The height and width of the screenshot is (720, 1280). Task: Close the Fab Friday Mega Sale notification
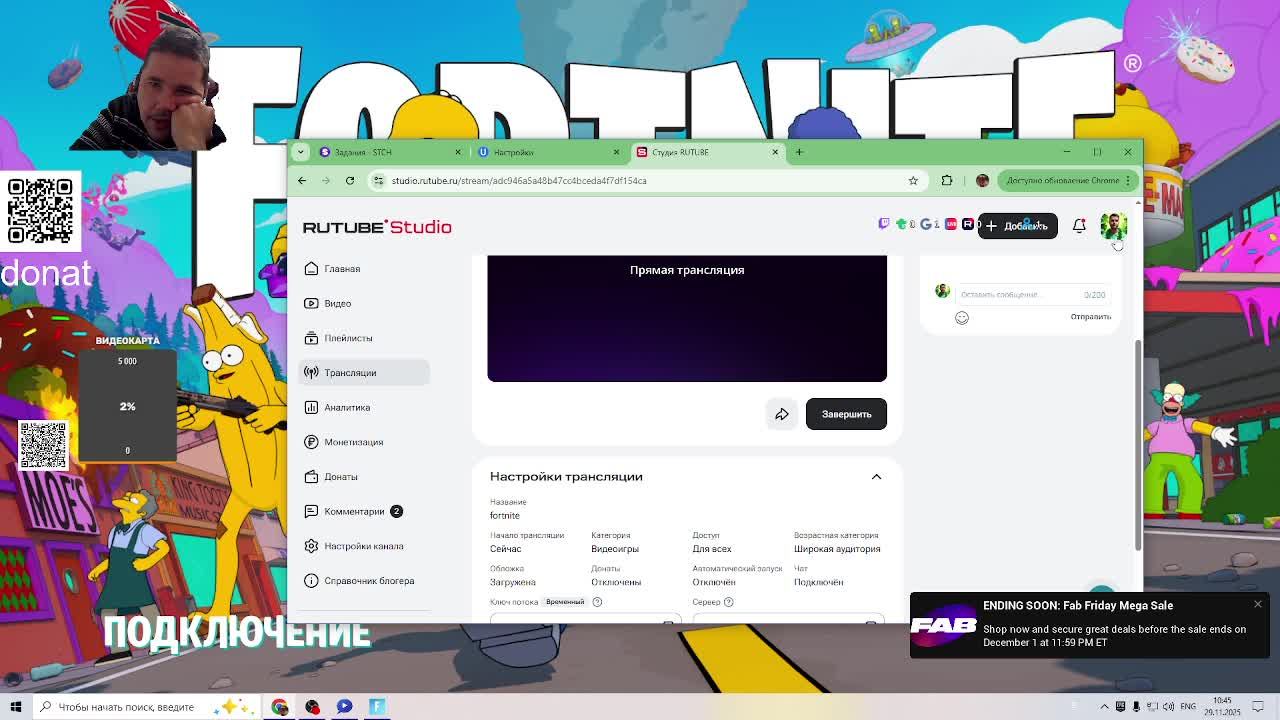(1258, 604)
